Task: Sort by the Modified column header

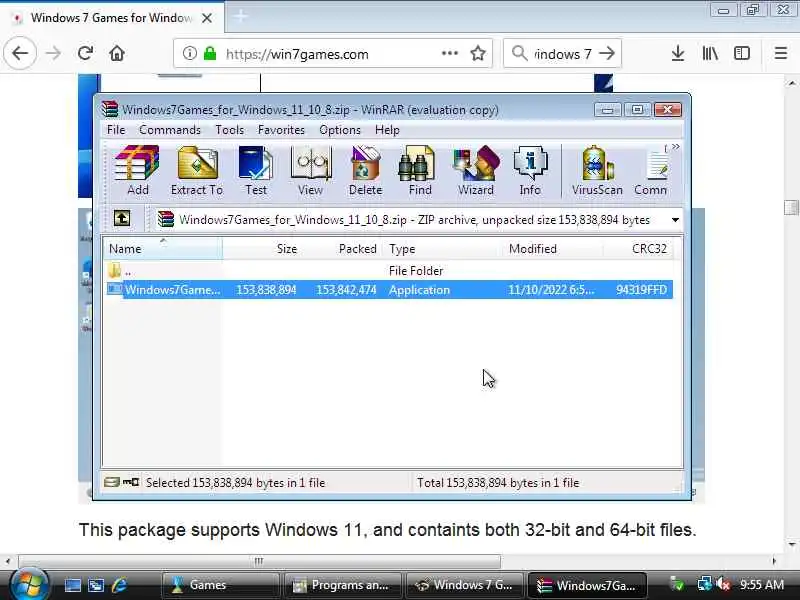Action: (552, 249)
